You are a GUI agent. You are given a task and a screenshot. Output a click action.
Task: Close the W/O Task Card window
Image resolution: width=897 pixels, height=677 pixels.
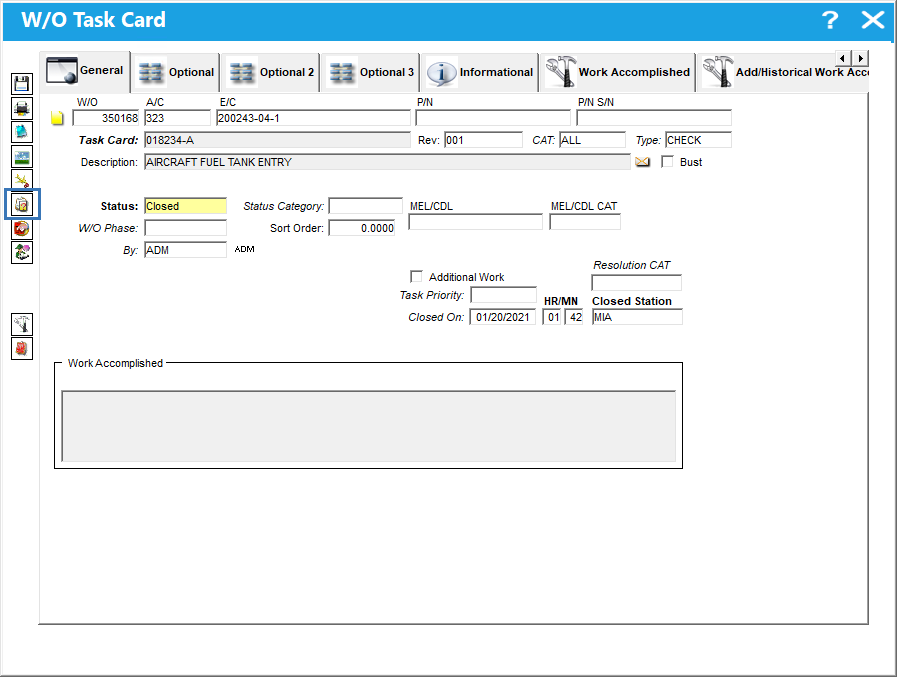click(x=873, y=20)
